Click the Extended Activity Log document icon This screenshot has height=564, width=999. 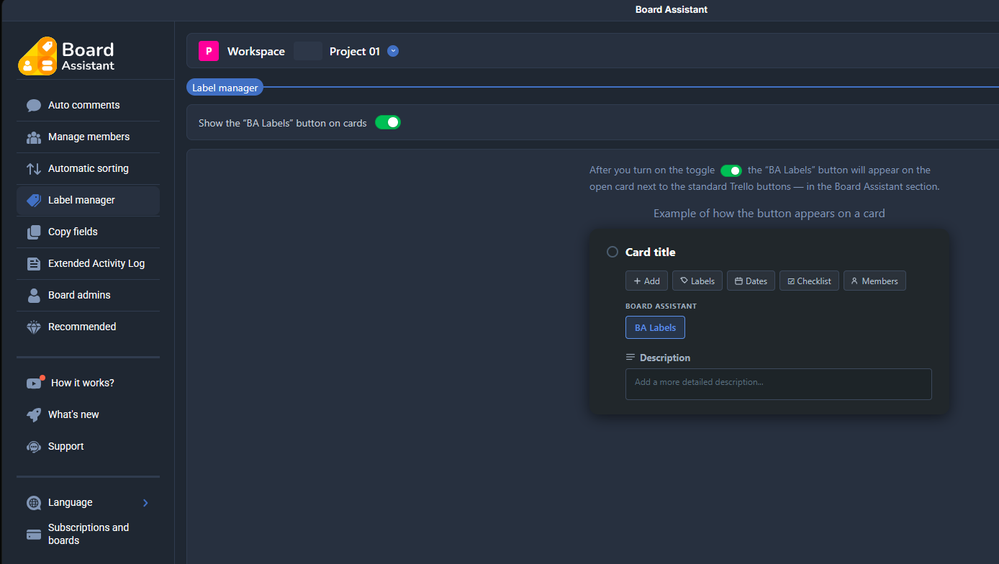click(x=34, y=264)
